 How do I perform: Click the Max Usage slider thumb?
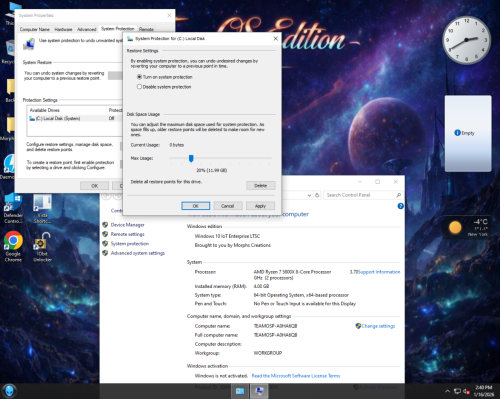point(191,158)
